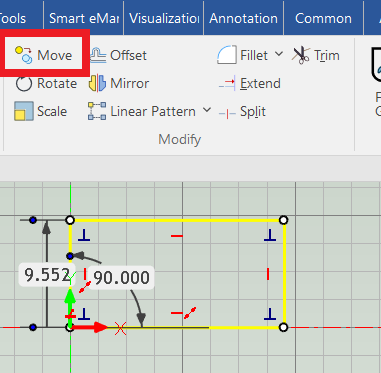
Task: Select the Split tool
Action: click(242, 112)
